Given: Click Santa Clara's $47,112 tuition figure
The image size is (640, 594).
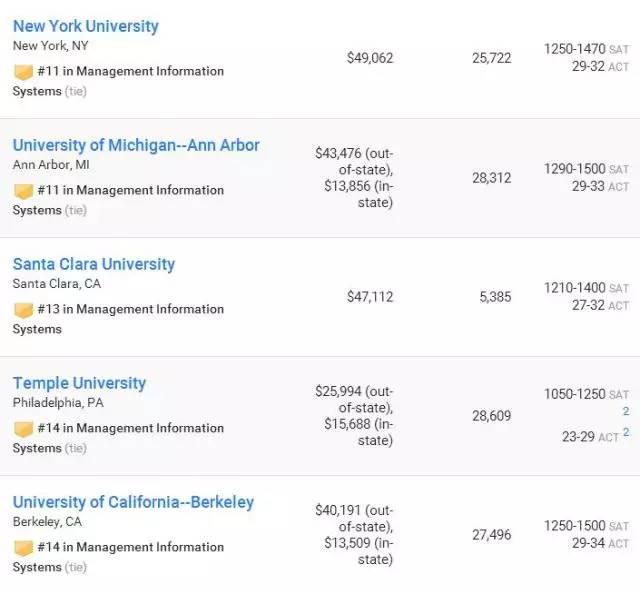Looking at the screenshot, I should coord(370,296).
